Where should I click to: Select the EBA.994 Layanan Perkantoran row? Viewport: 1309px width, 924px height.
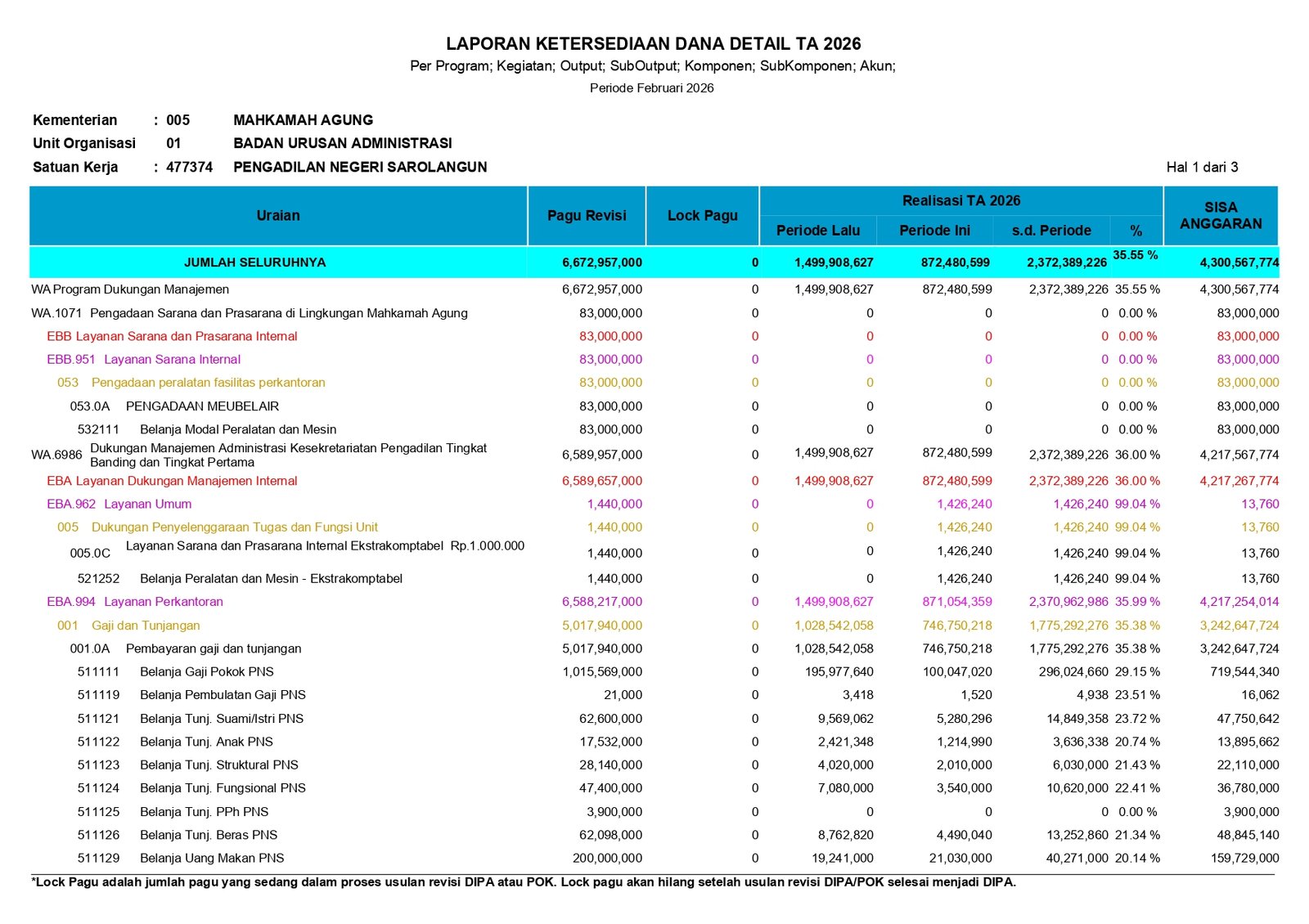pyautogui.click(x=135, y=602)
